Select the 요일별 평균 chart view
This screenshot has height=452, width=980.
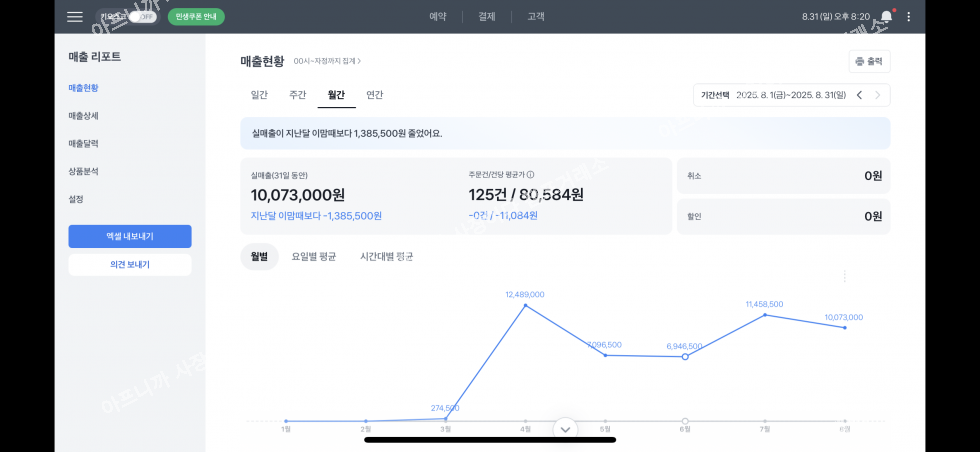[x=313, y=257]
